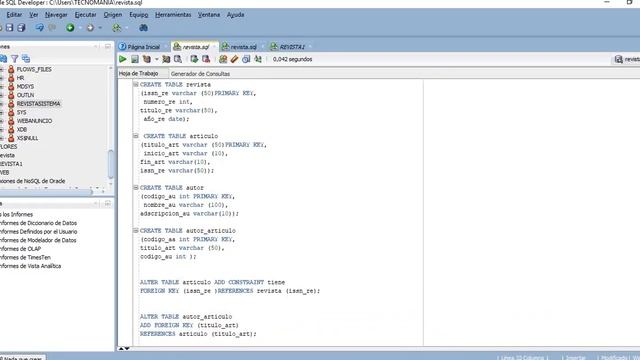640x360 pixels.
Task: Click the greyed-out Redo icon in the main toolbar
Action: pyautogui.click(x=52, y=27)
